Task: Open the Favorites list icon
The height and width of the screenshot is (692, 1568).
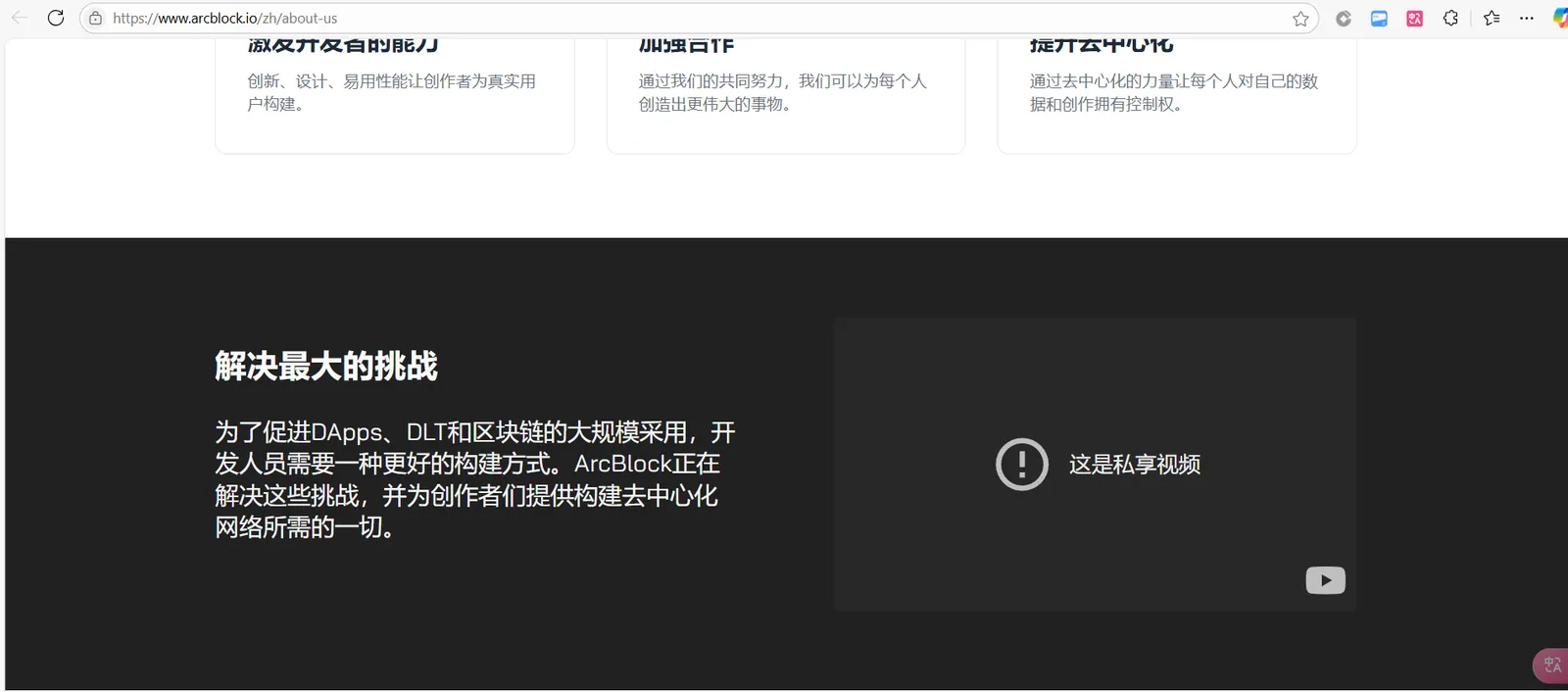Action: [x=1492, y=18]
